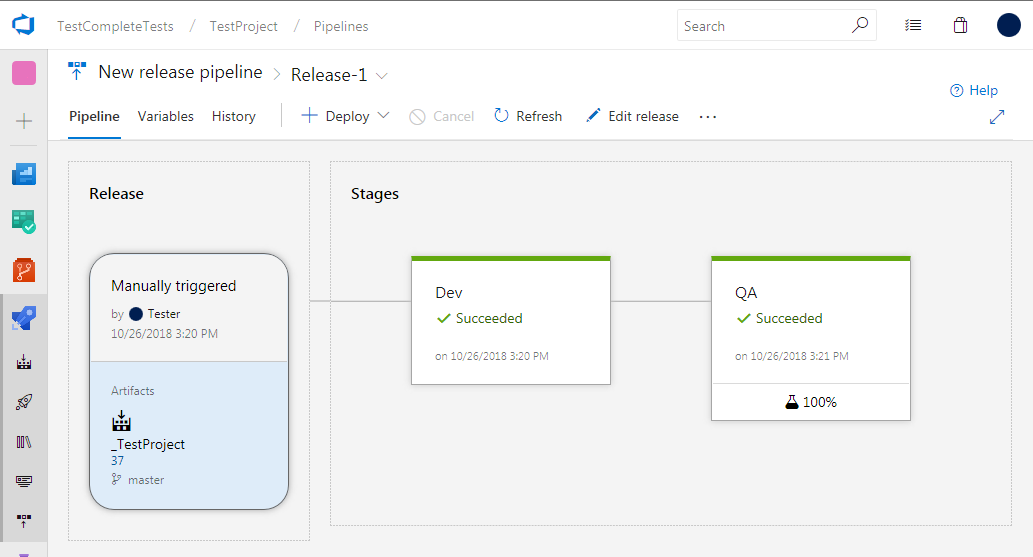This screenshot has height=557, width=1033.
Task: Switch to the Pipeline tab
Action: tap(94, 116)
